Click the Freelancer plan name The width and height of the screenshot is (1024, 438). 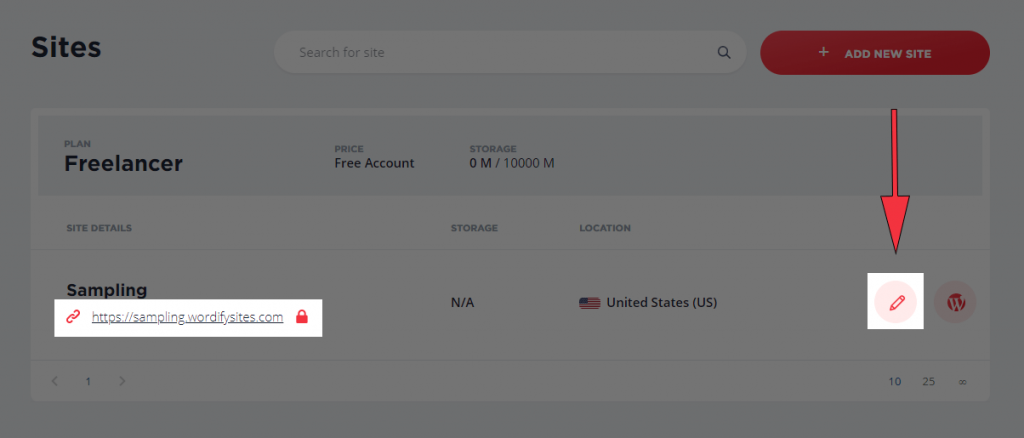coord(123,163)
